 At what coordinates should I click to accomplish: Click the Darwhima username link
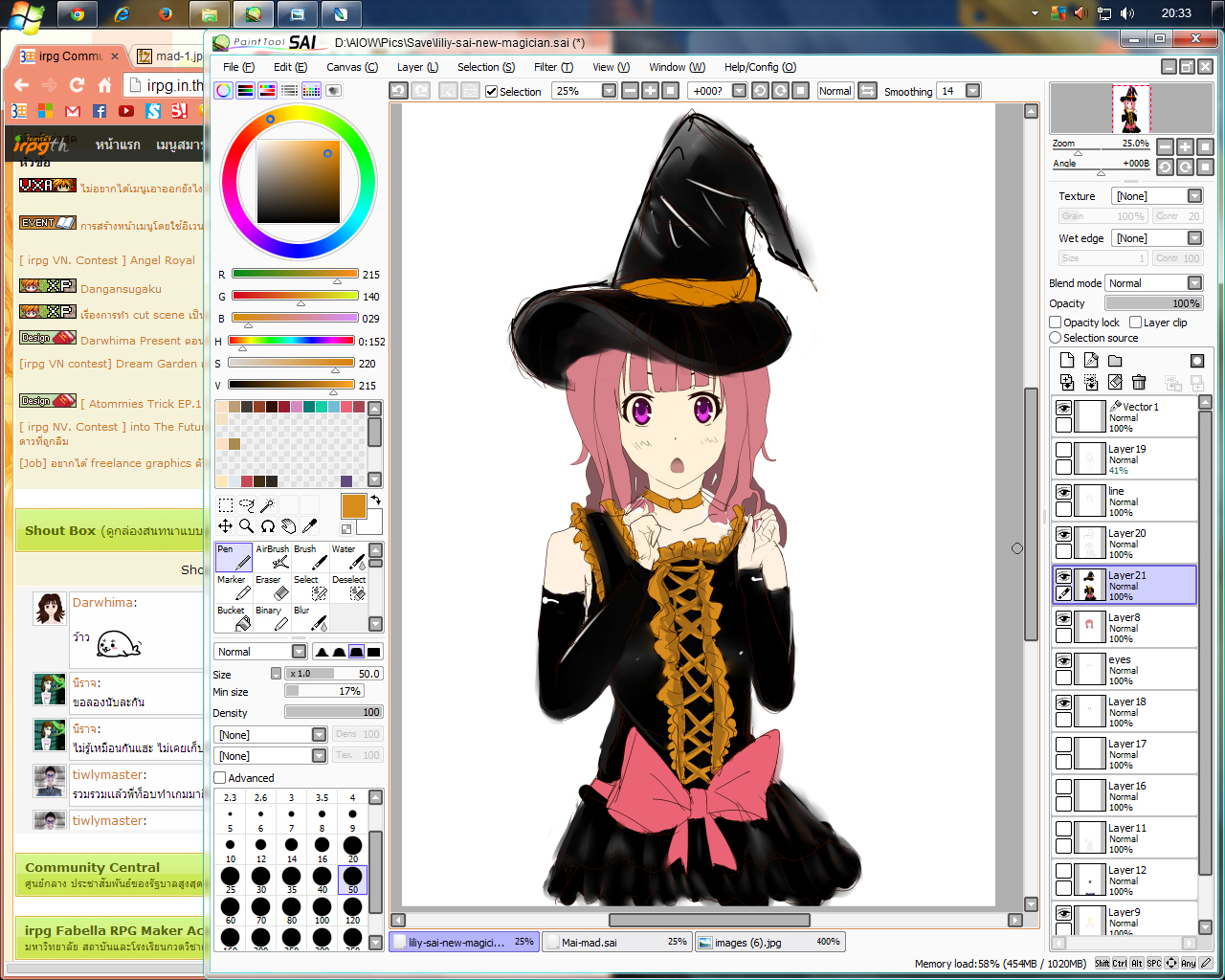coord(103,603)
